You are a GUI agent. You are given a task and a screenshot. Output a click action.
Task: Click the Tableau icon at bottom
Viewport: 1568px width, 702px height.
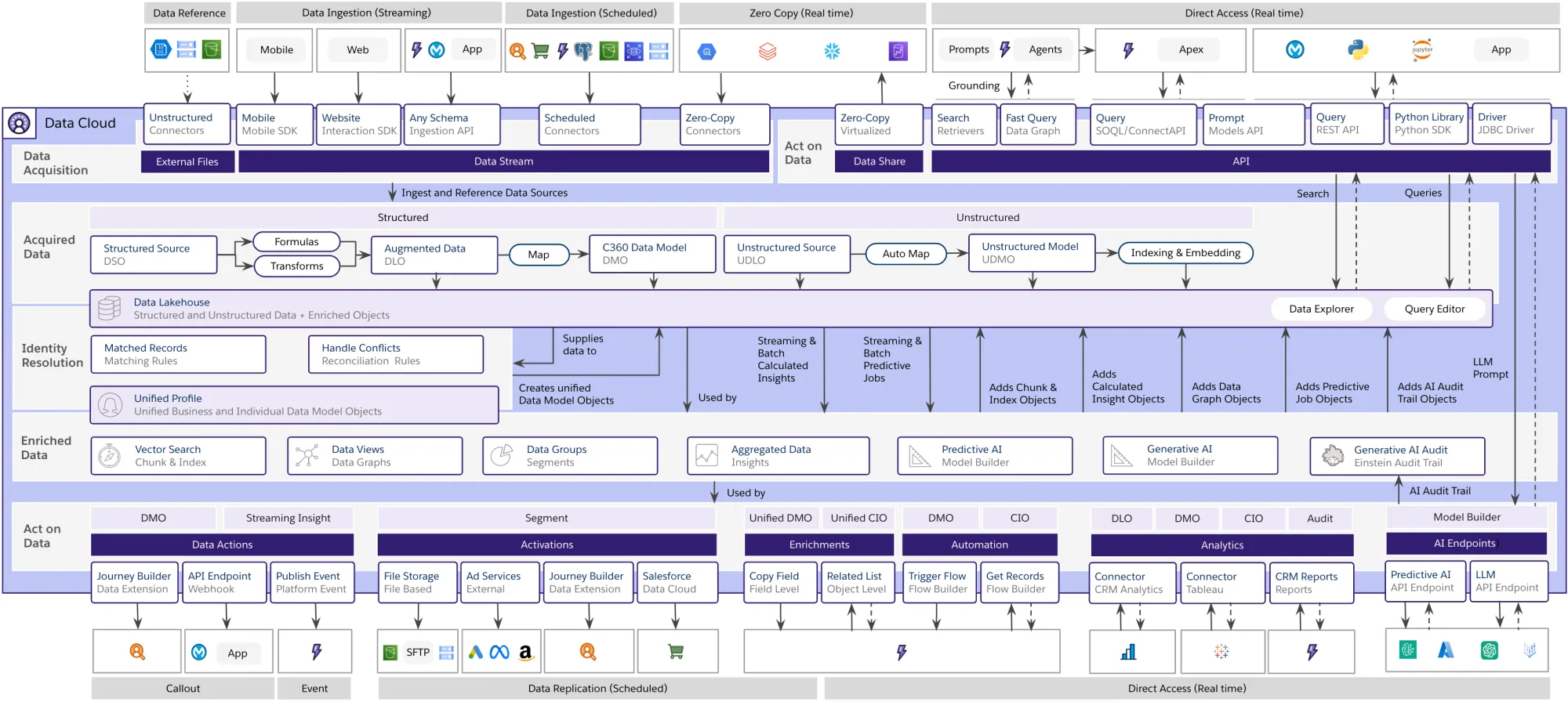[x=1221, y=651]
